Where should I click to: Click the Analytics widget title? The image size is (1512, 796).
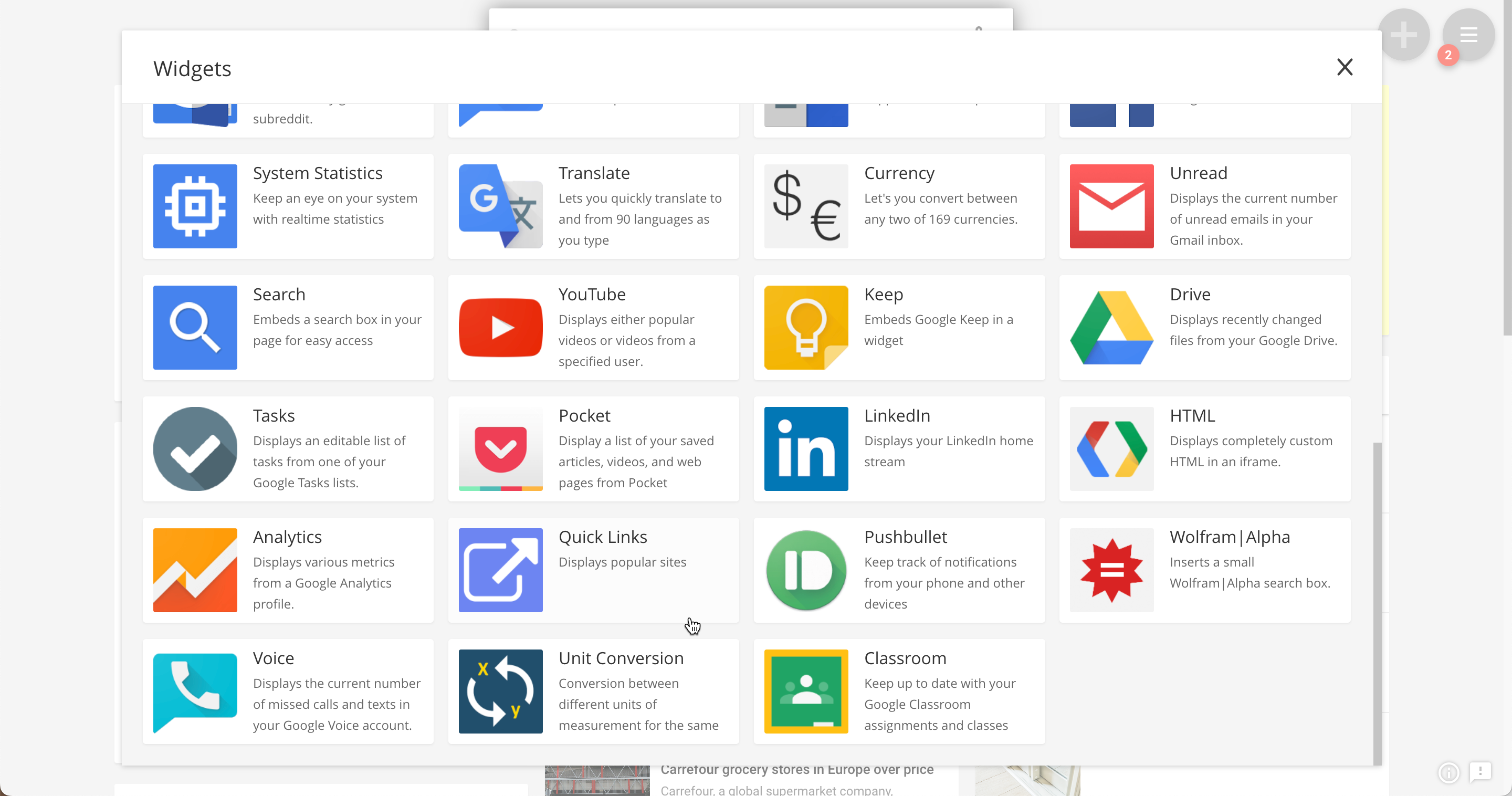(287, 537)
